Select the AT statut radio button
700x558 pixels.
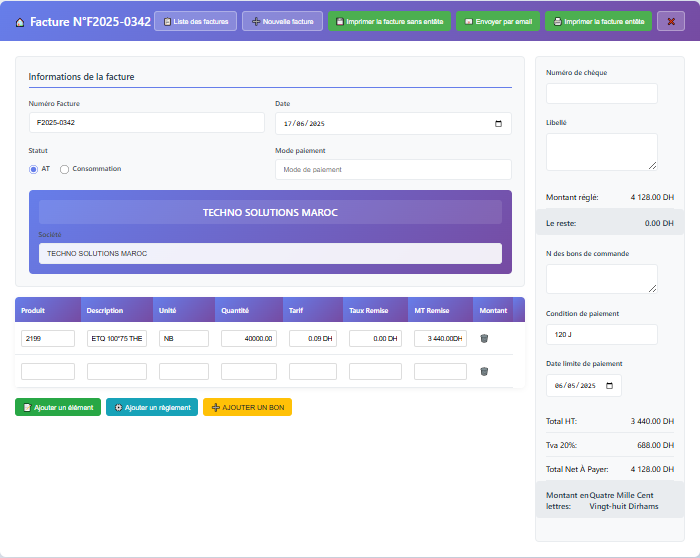33,170
